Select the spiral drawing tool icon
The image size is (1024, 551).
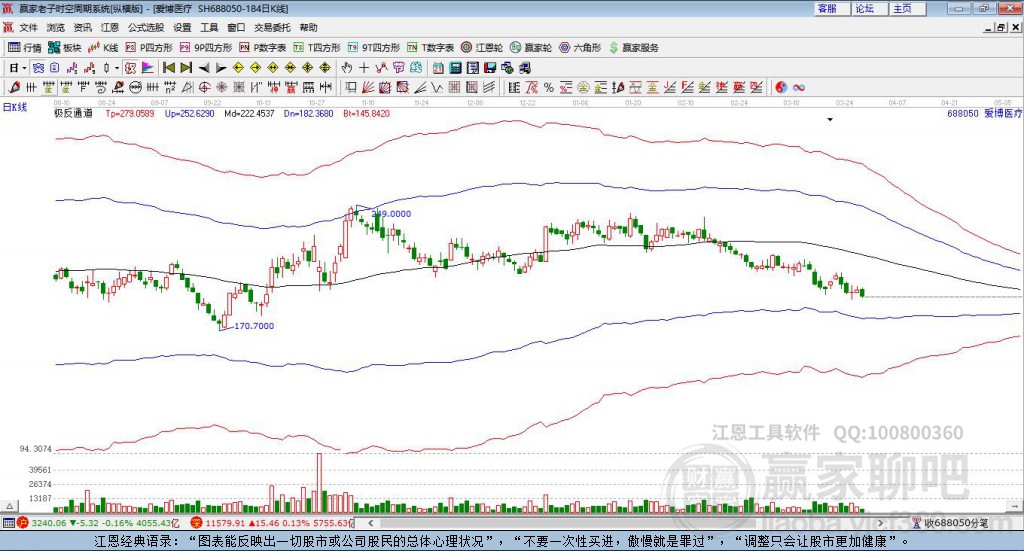pyautogui.click(x=101, y=87)
